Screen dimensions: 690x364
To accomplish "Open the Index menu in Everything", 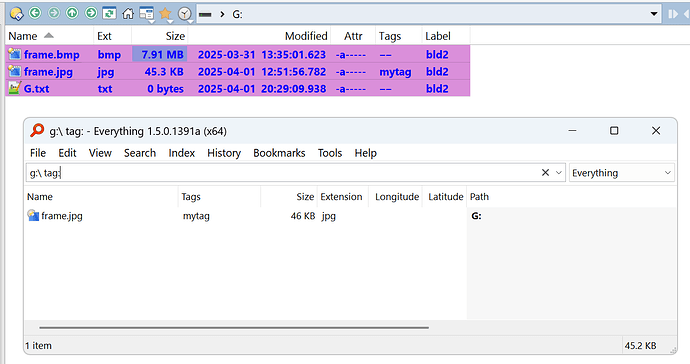I will click(182, 153).
